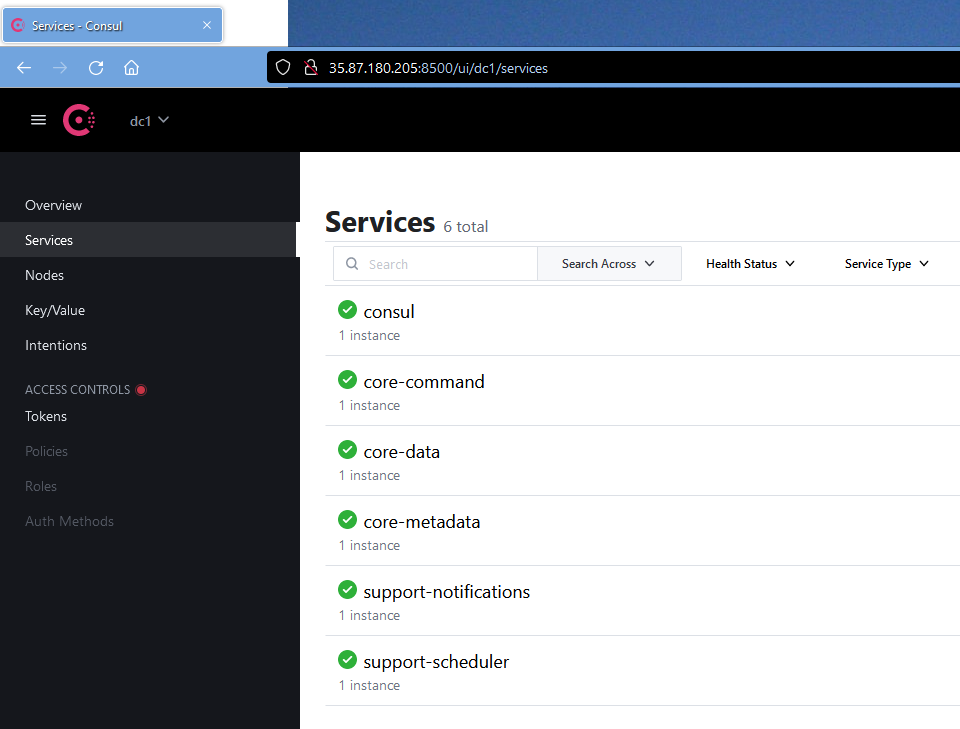Image resolution: width=960 pixels, height=729 pixels.
Task: Click the insecure connection padlock icon
Action: click(311, 67)
